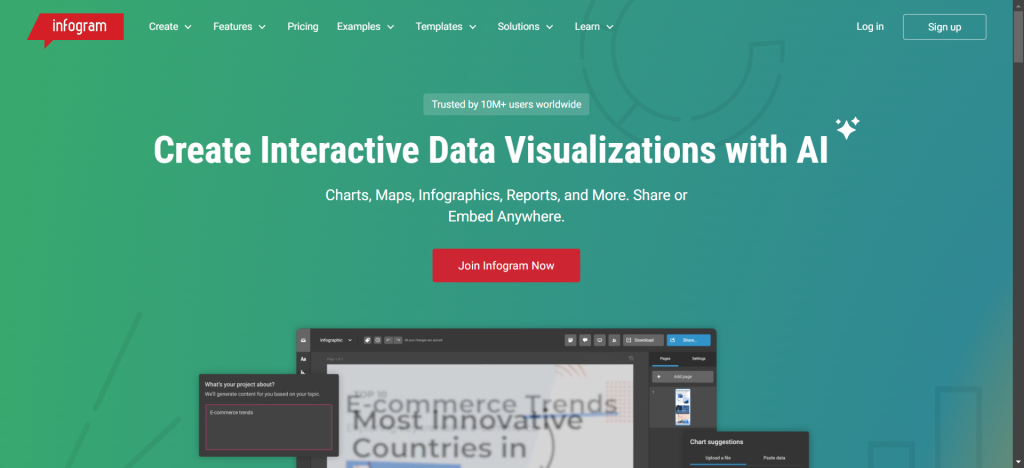Screen dimensions: 1024x468
Task: Click the Log in link
Action: point(870,27)
